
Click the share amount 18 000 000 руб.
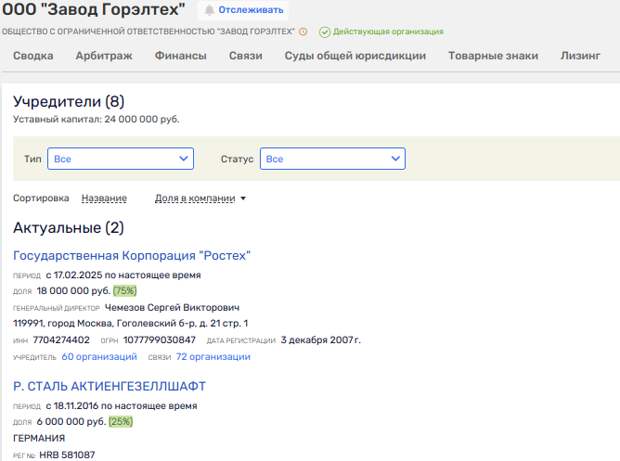(74, 291)
